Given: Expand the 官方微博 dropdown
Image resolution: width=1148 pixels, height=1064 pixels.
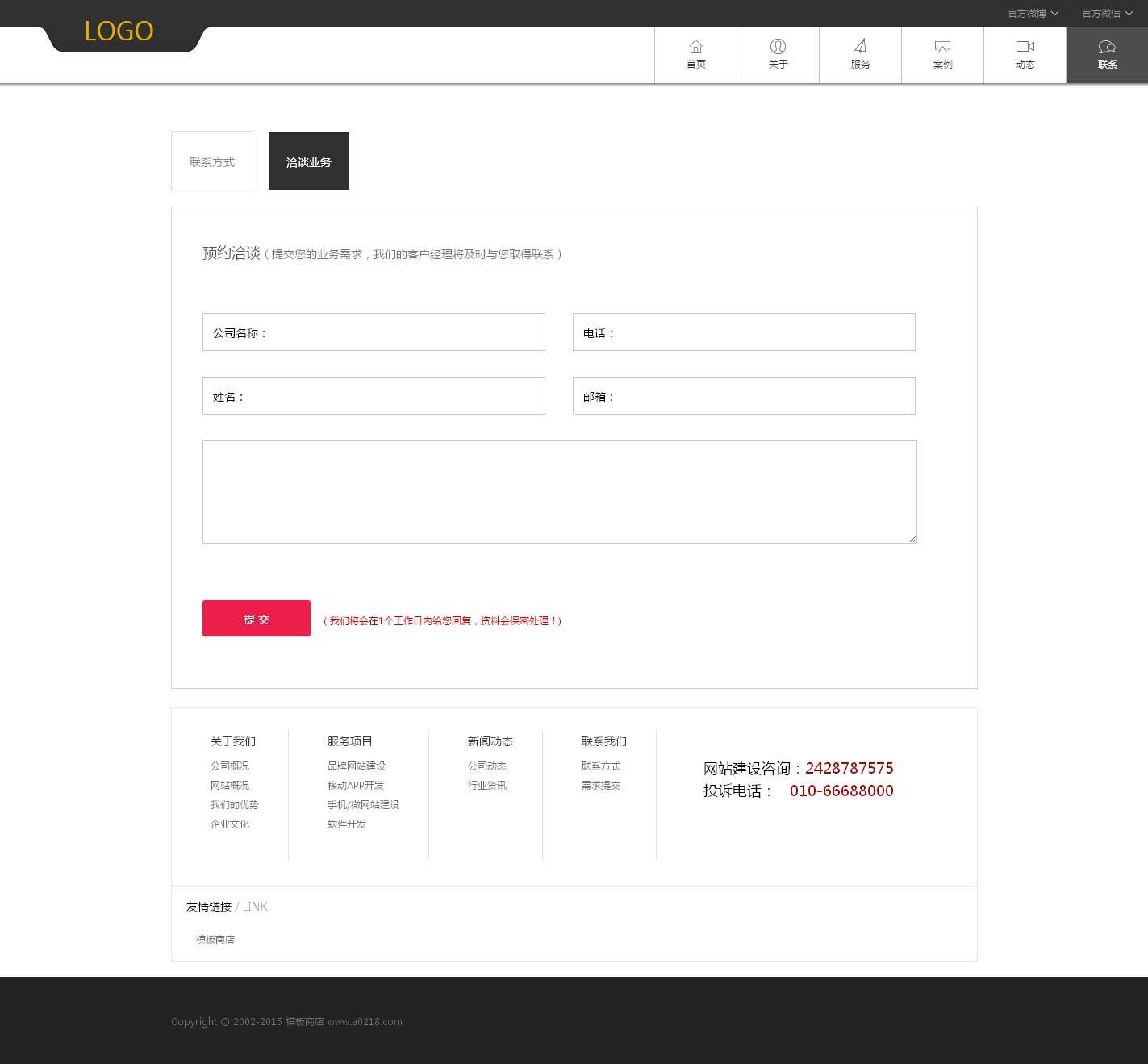Looking at the screenshot, I should point(1033,14).
